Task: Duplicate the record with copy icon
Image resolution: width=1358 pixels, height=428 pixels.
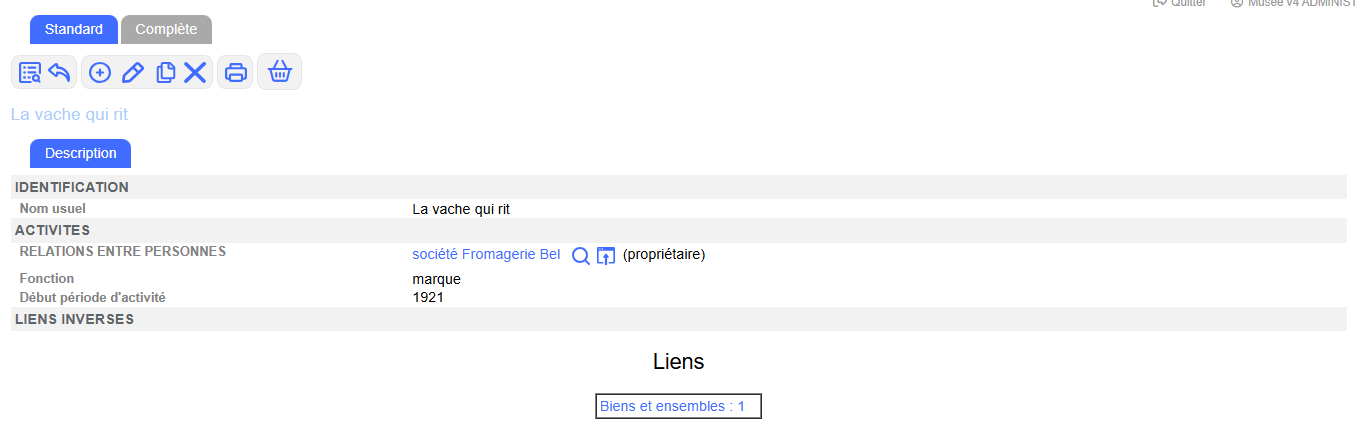Action: pos(165,73)
